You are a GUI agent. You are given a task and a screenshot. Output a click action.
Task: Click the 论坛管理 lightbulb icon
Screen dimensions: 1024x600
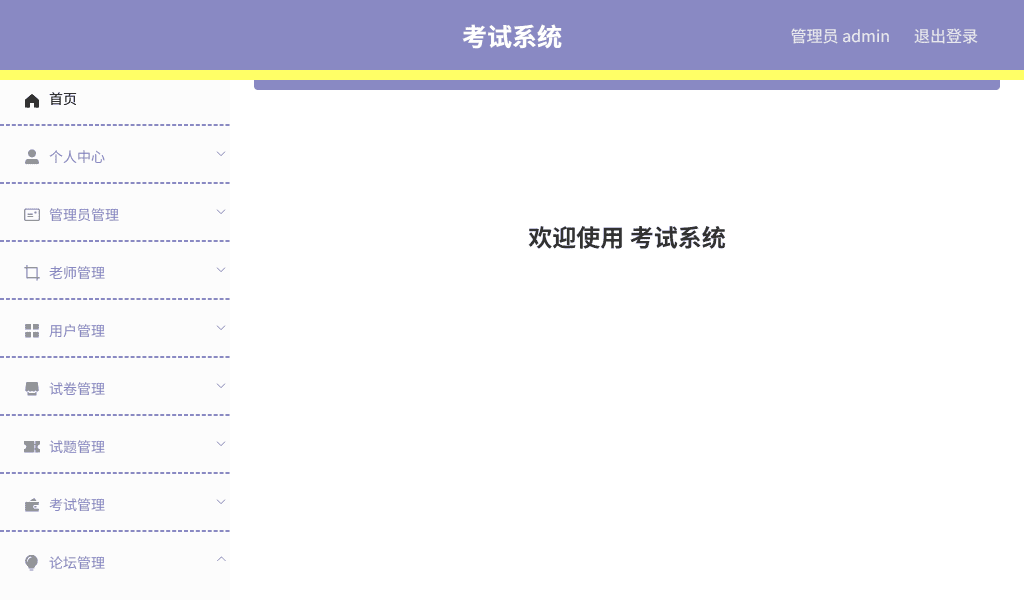click(31, 562)
